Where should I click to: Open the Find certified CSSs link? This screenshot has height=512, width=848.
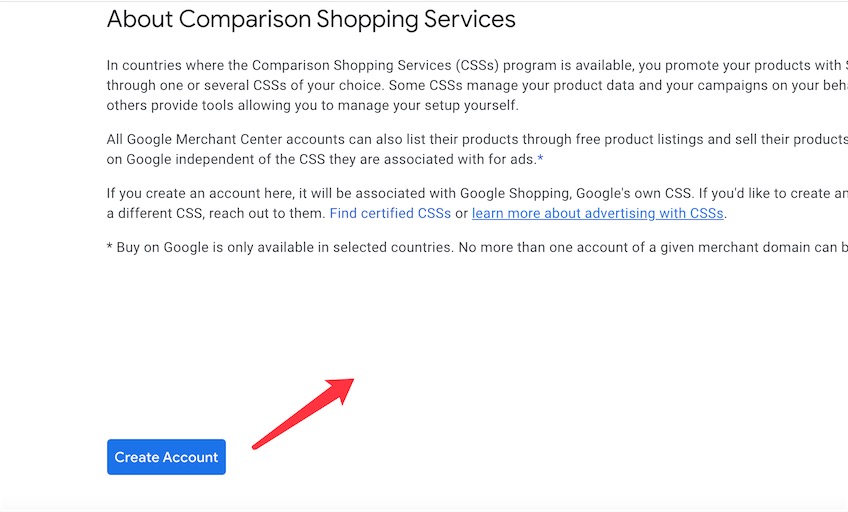pos(390,213)
